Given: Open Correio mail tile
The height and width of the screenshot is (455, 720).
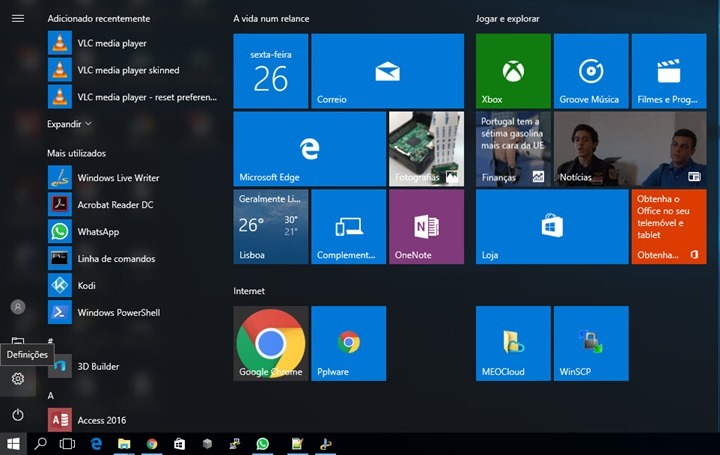Looking at the screenshot, I should point(387,70).
